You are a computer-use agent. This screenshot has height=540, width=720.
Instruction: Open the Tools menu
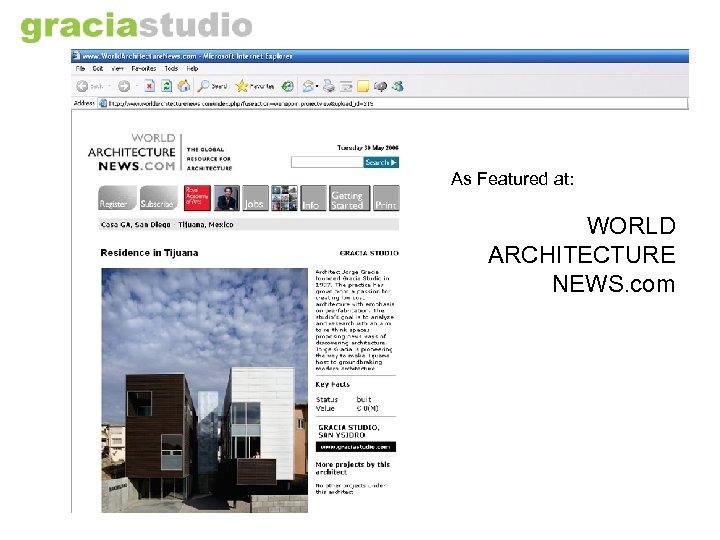coord(171,68)
